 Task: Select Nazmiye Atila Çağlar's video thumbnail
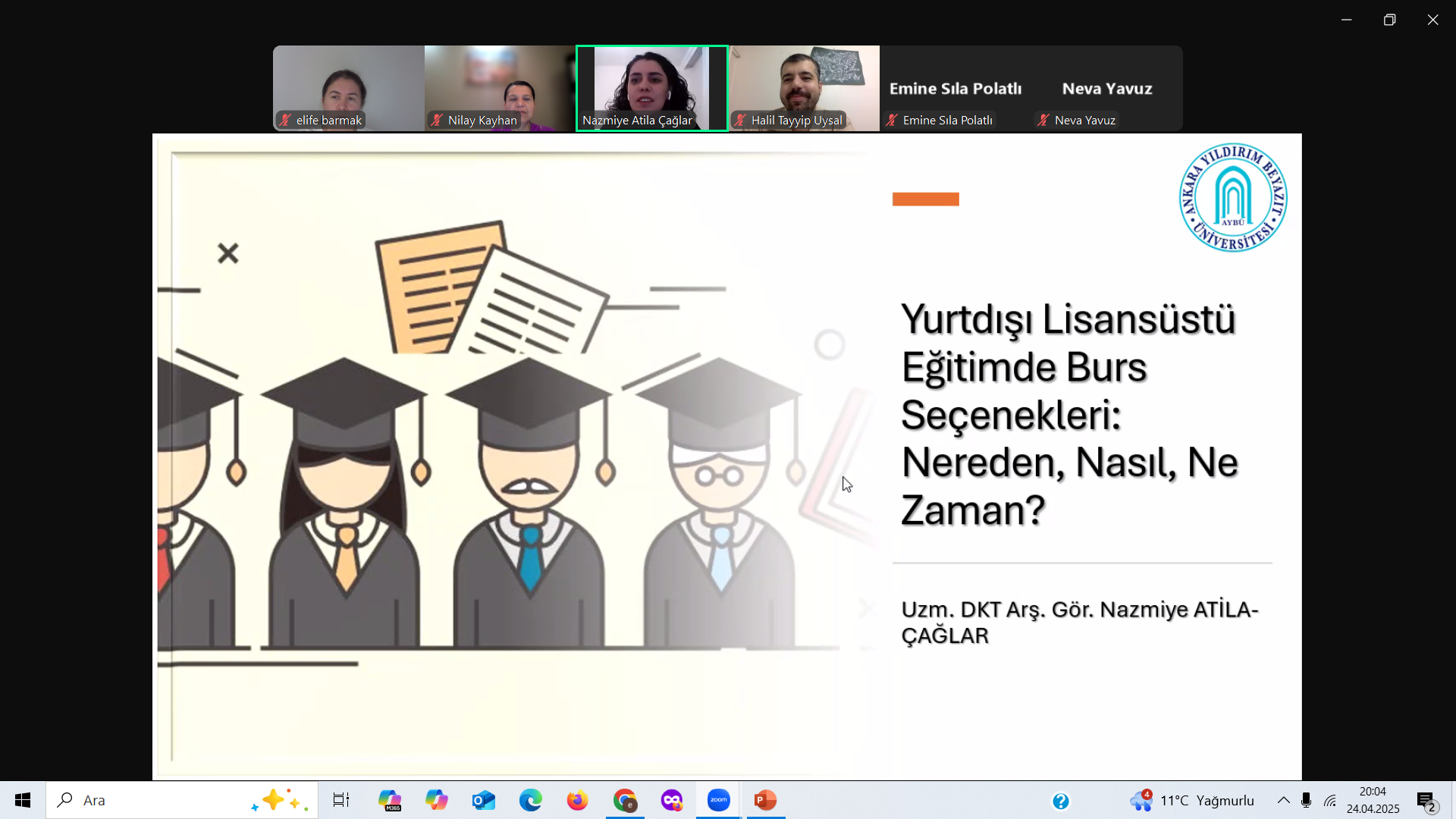tap(651, 88)
